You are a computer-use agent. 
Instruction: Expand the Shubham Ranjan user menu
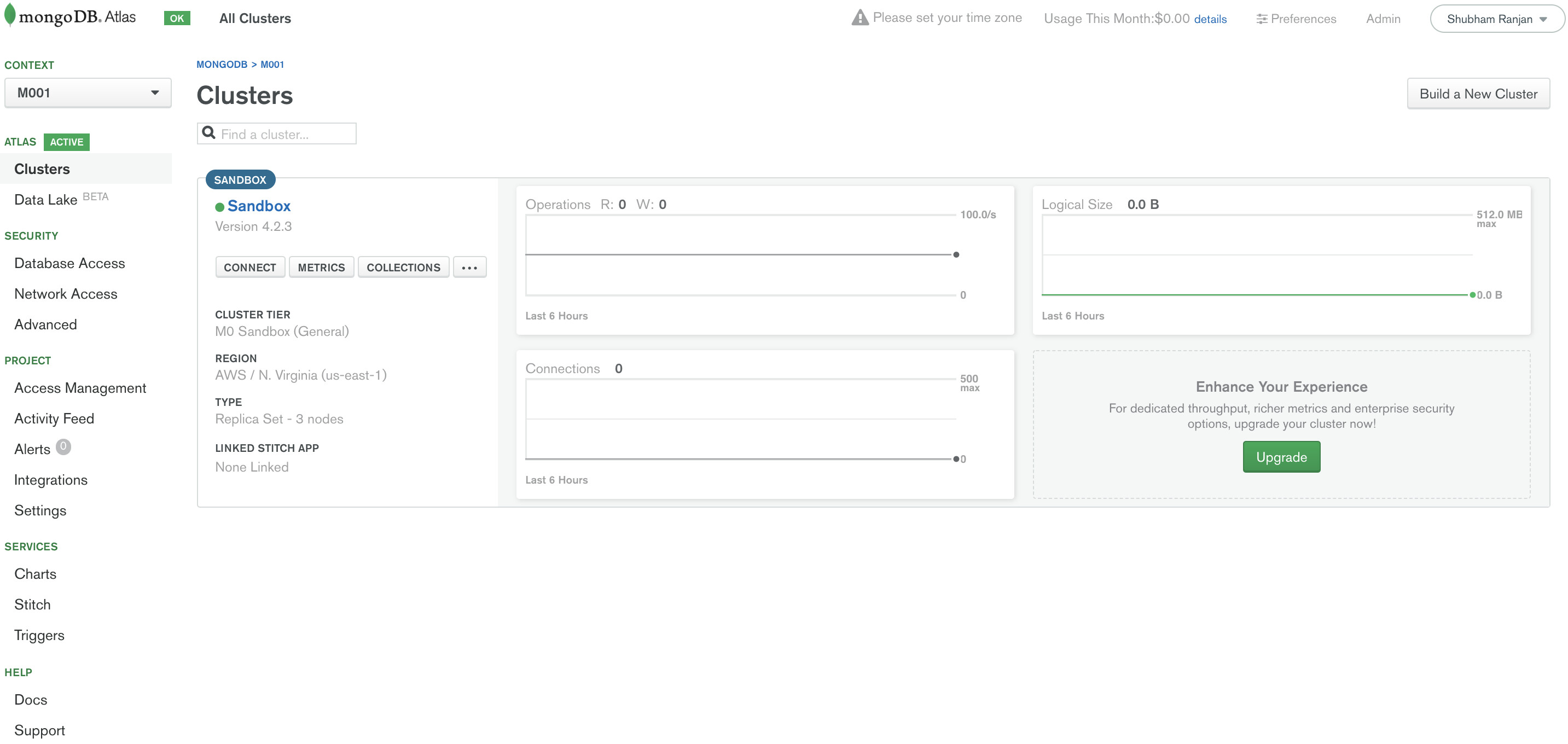coord(1496,19)
